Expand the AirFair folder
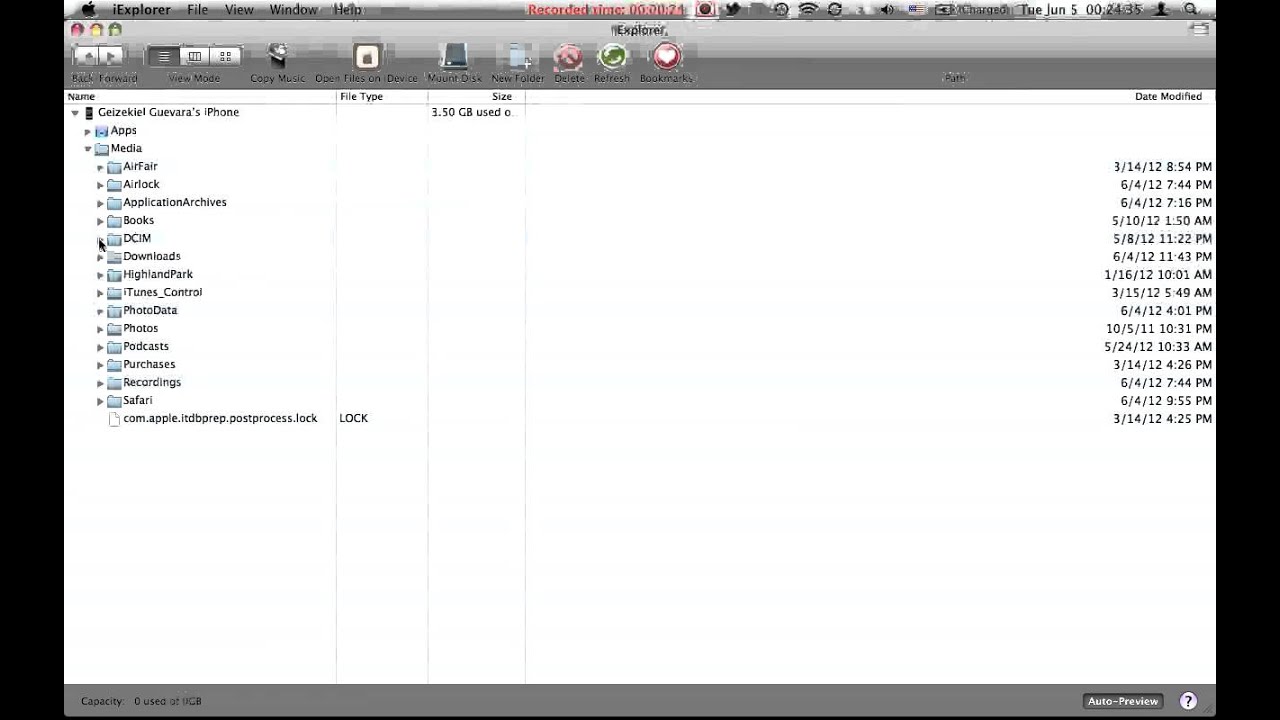 tap(101, 167)
